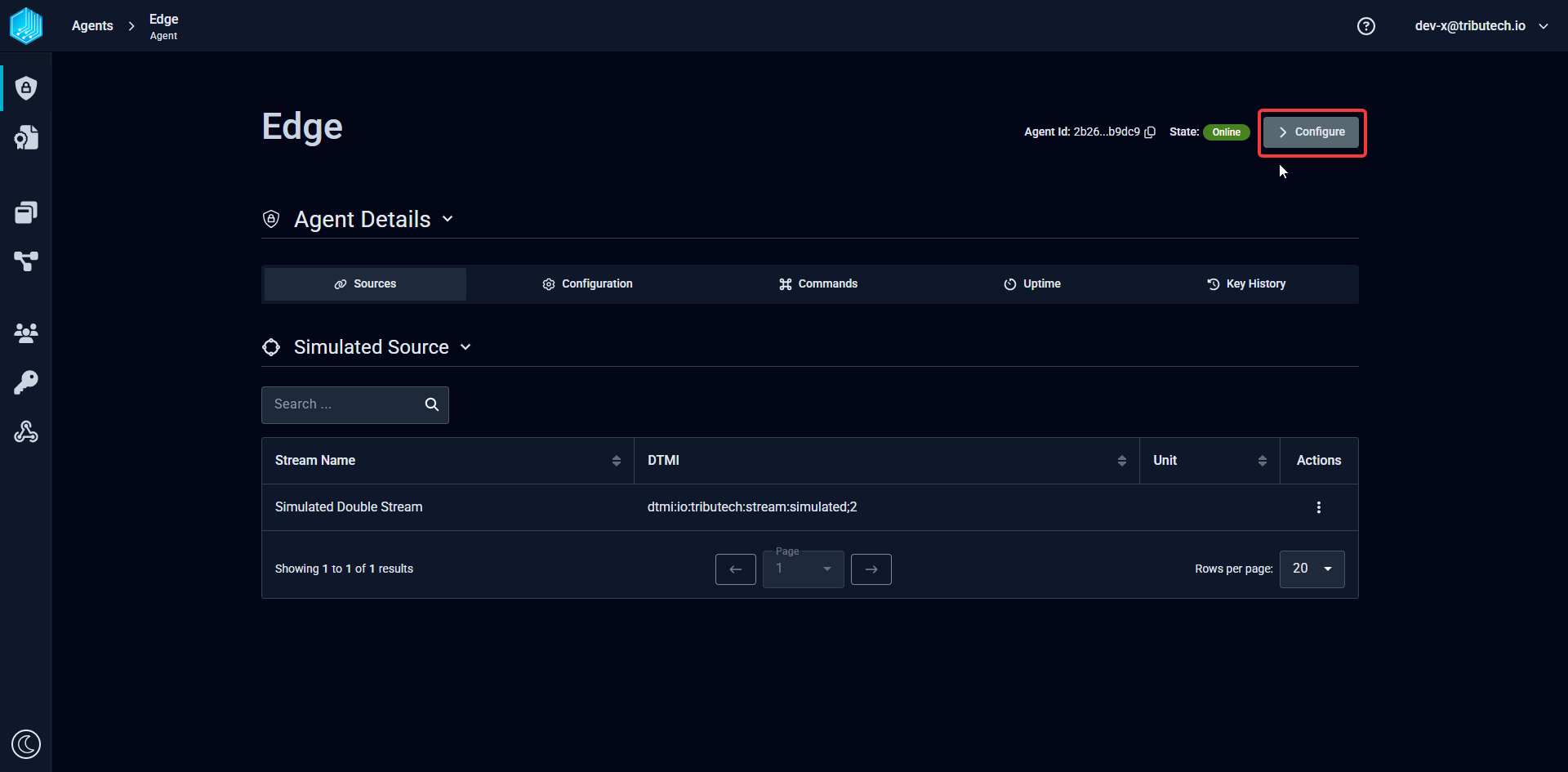The width and height of the screenshot is (1568, 772).
Task: Switch to the Key History tab
Action: coord(1246,284)
